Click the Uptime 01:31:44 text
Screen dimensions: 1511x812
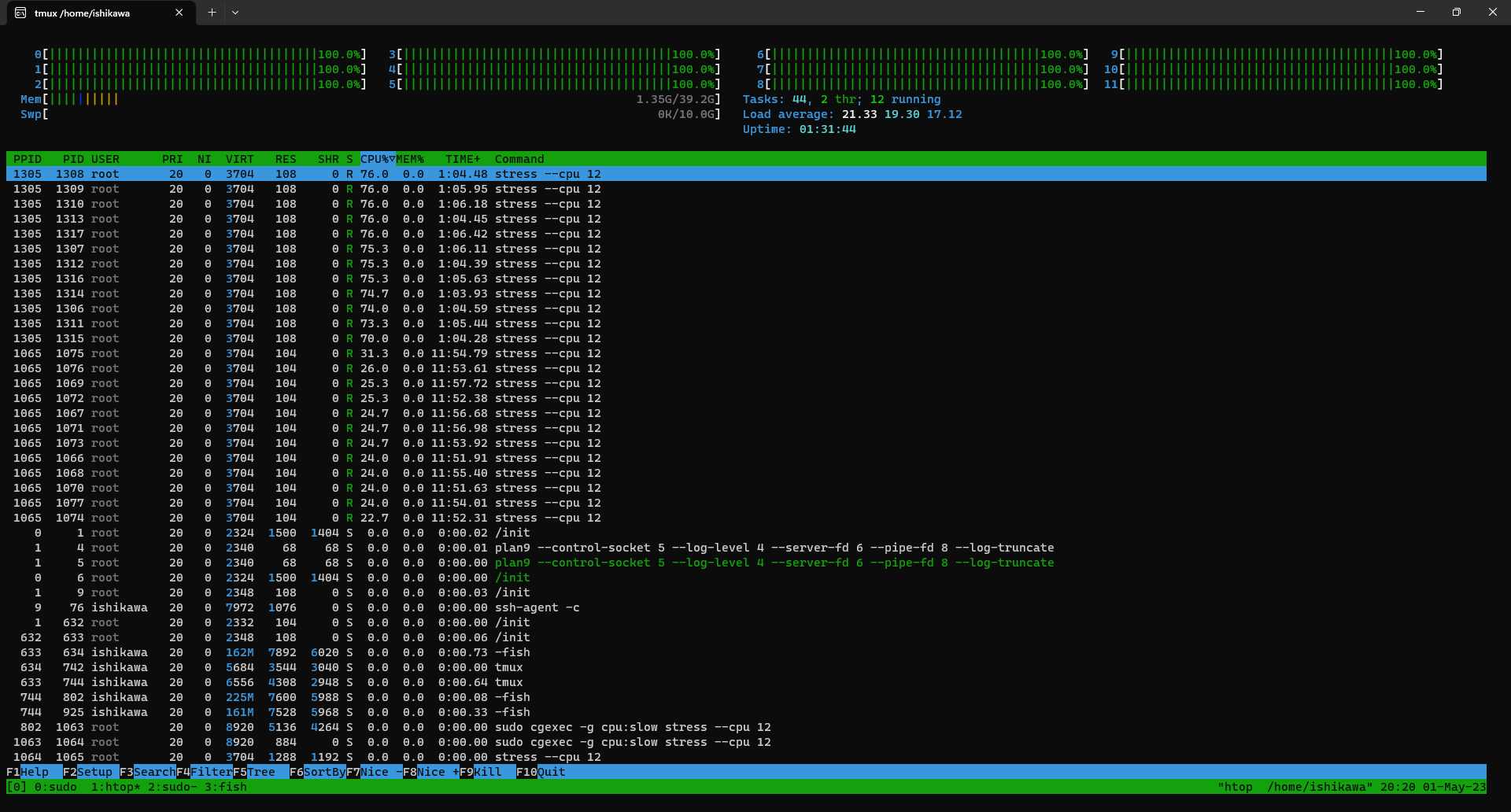800,129
